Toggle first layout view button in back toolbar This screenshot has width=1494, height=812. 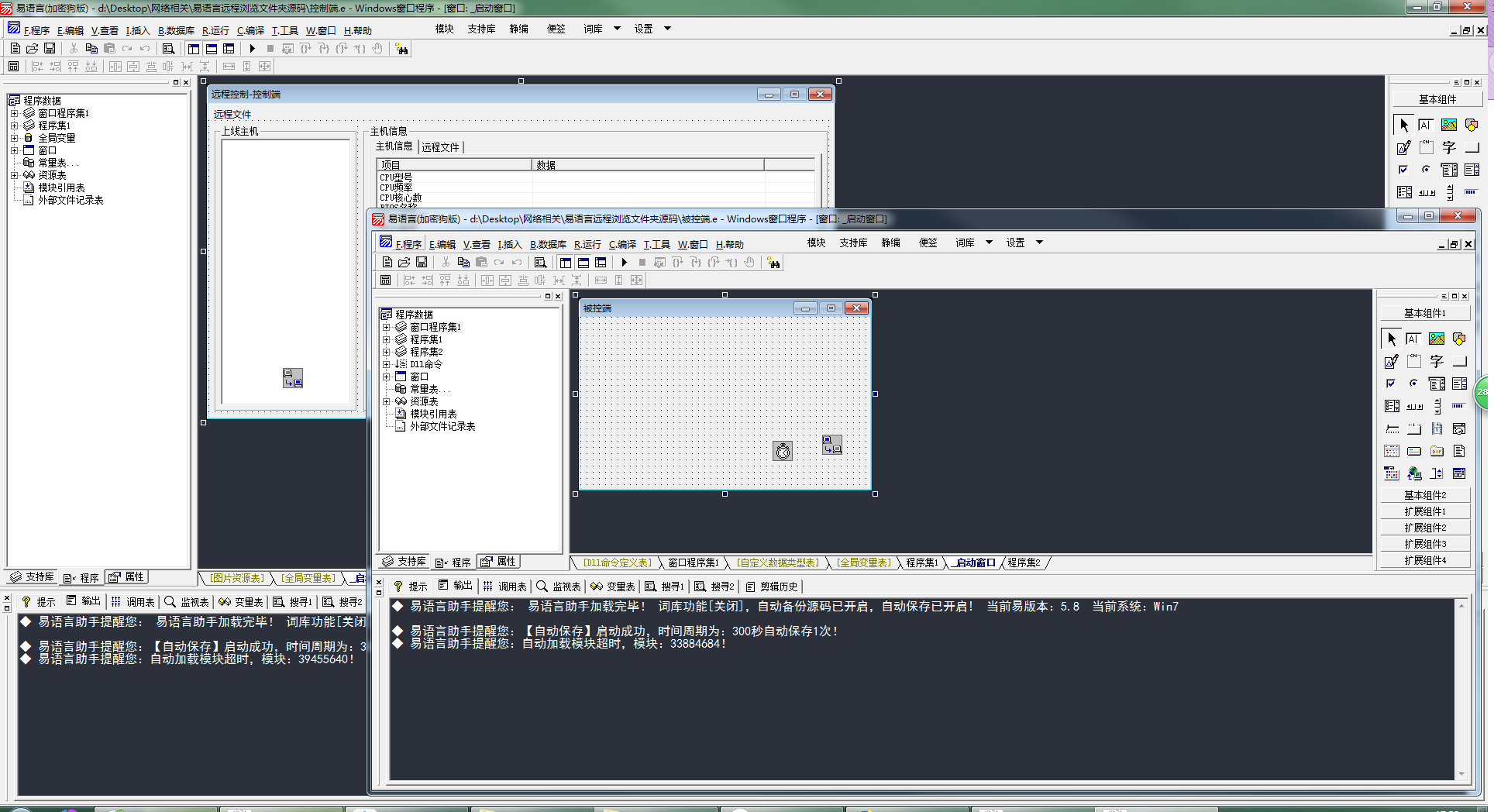coord(194,49)
